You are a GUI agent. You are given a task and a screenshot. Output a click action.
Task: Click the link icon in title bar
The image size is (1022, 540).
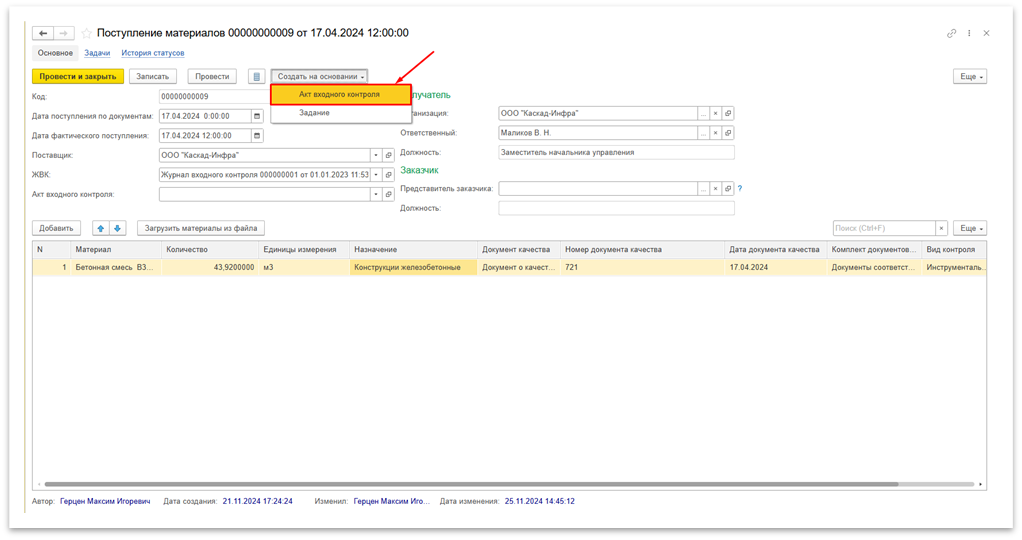[951, 33]
